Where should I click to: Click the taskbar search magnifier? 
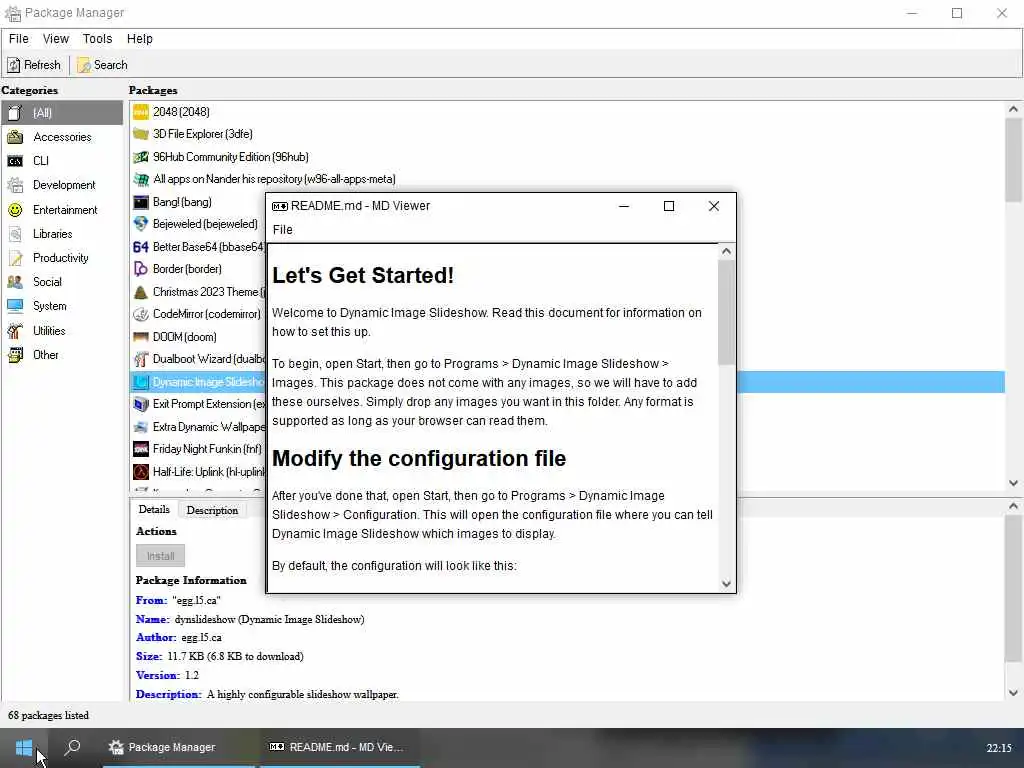click(72, 747)
